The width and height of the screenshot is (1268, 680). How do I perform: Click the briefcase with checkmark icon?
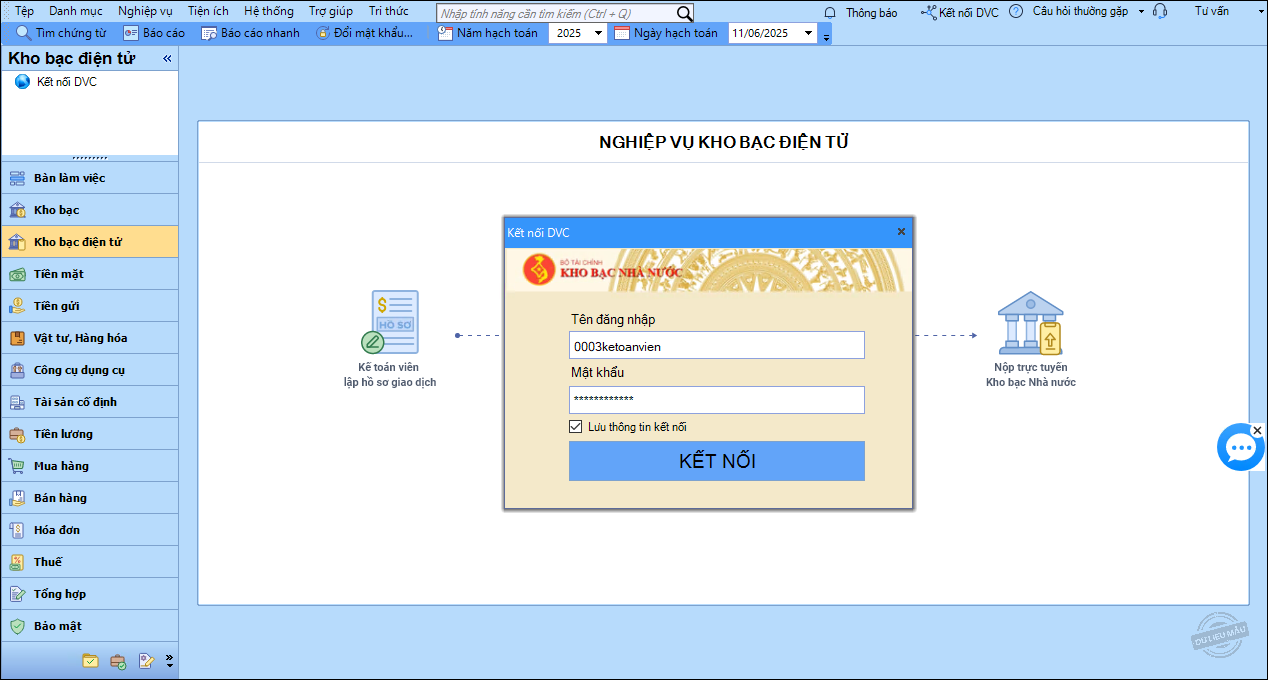pyautogui.click(x=118, y=661)
